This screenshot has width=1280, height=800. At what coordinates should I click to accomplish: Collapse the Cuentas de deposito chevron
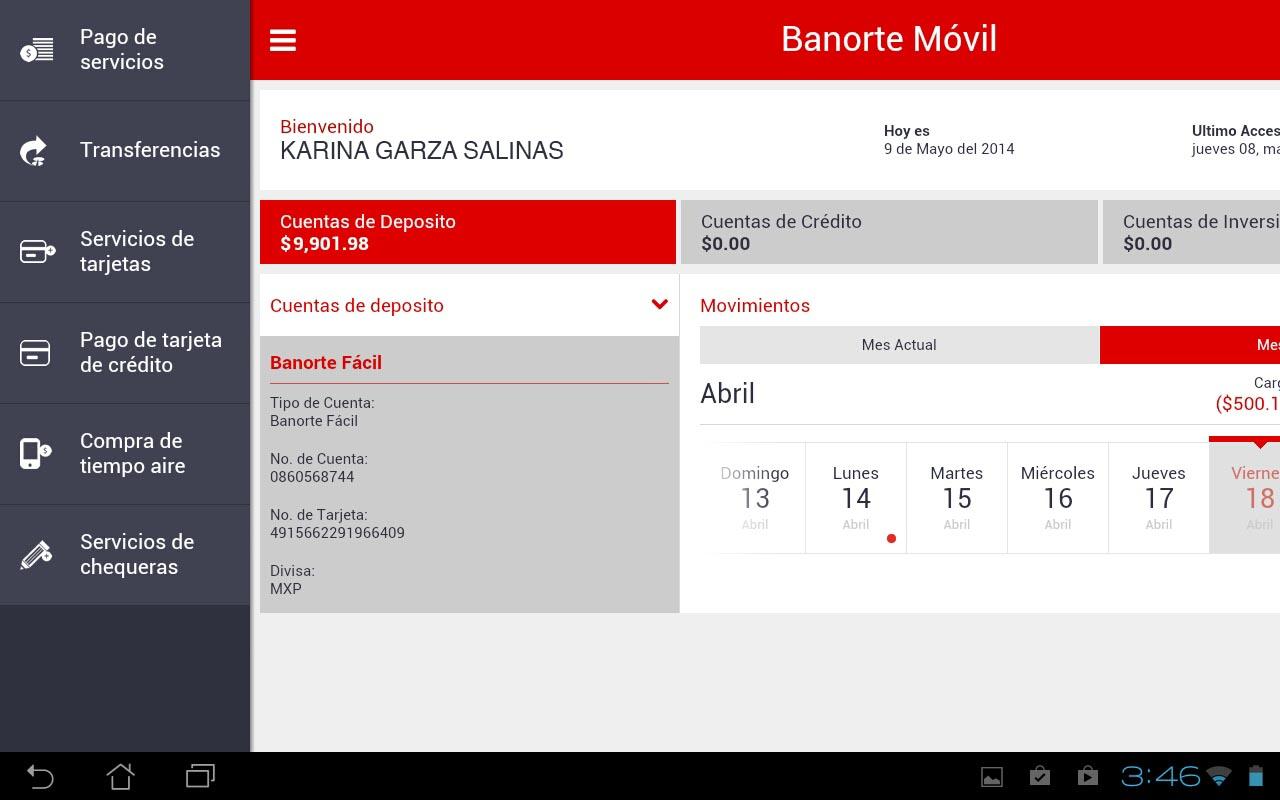click(x=659, y=305)
